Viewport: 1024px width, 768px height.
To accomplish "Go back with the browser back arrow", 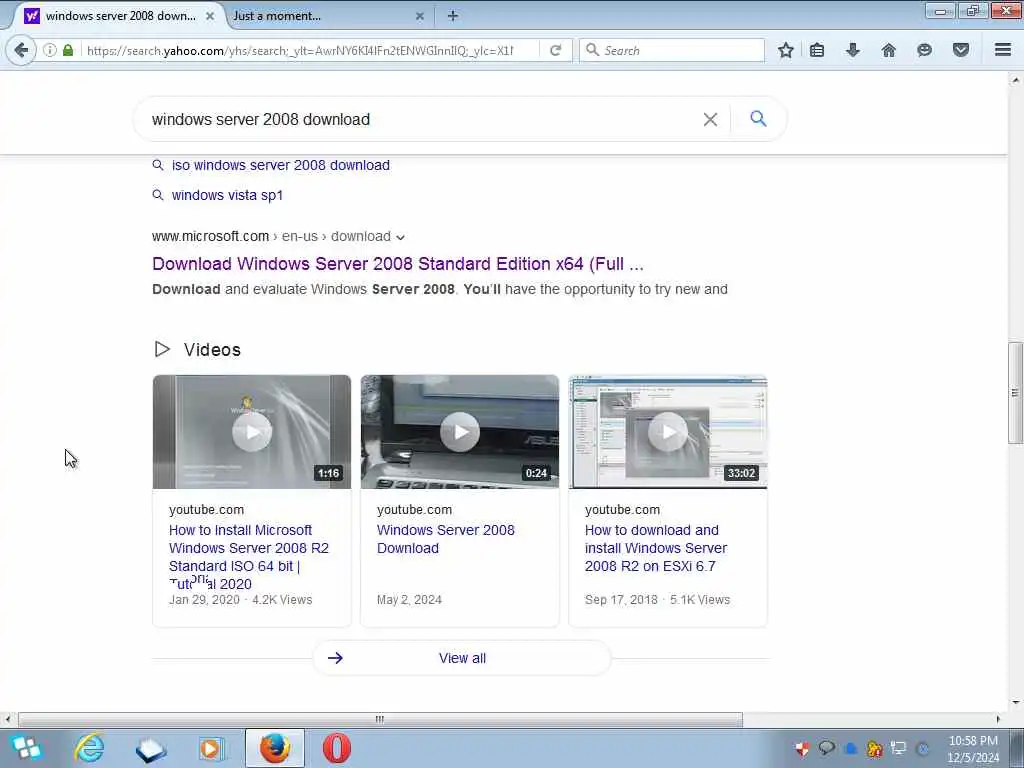I will (21, 50).
